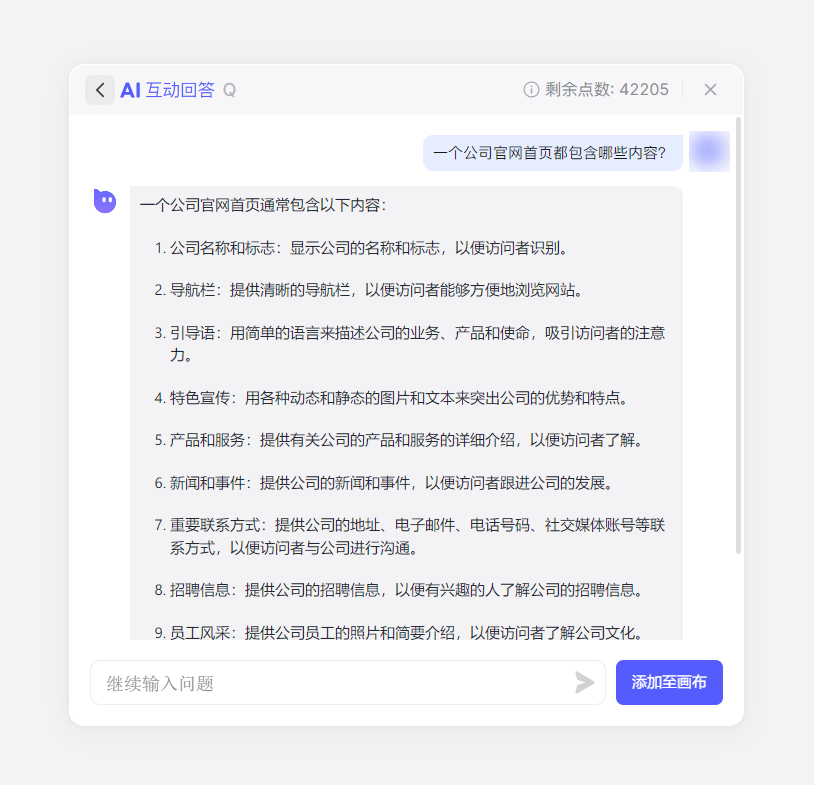Click the chat panel vertical scrollbar

point(738,335)
